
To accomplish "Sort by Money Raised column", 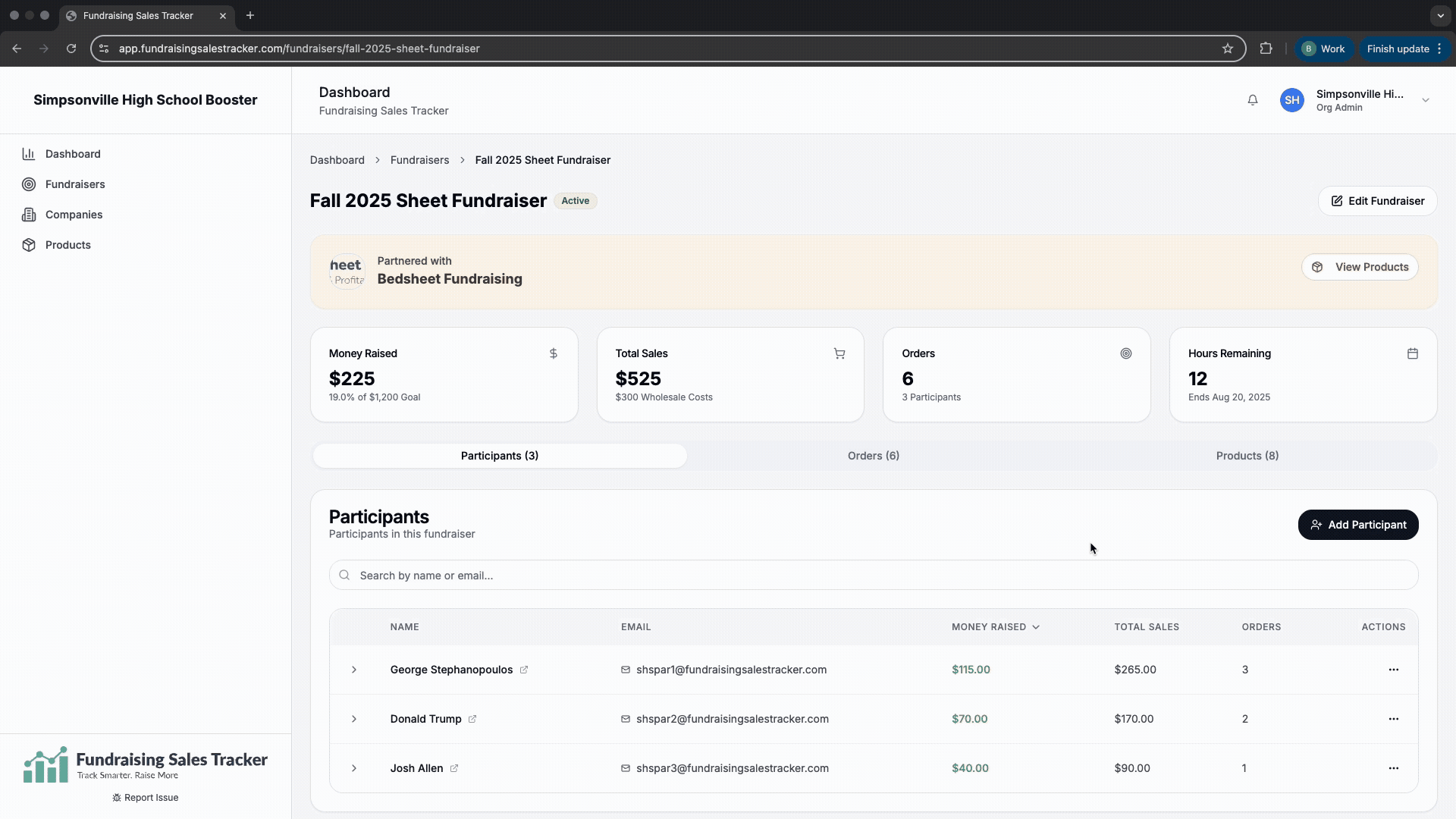I will click(x=995, y=627).
